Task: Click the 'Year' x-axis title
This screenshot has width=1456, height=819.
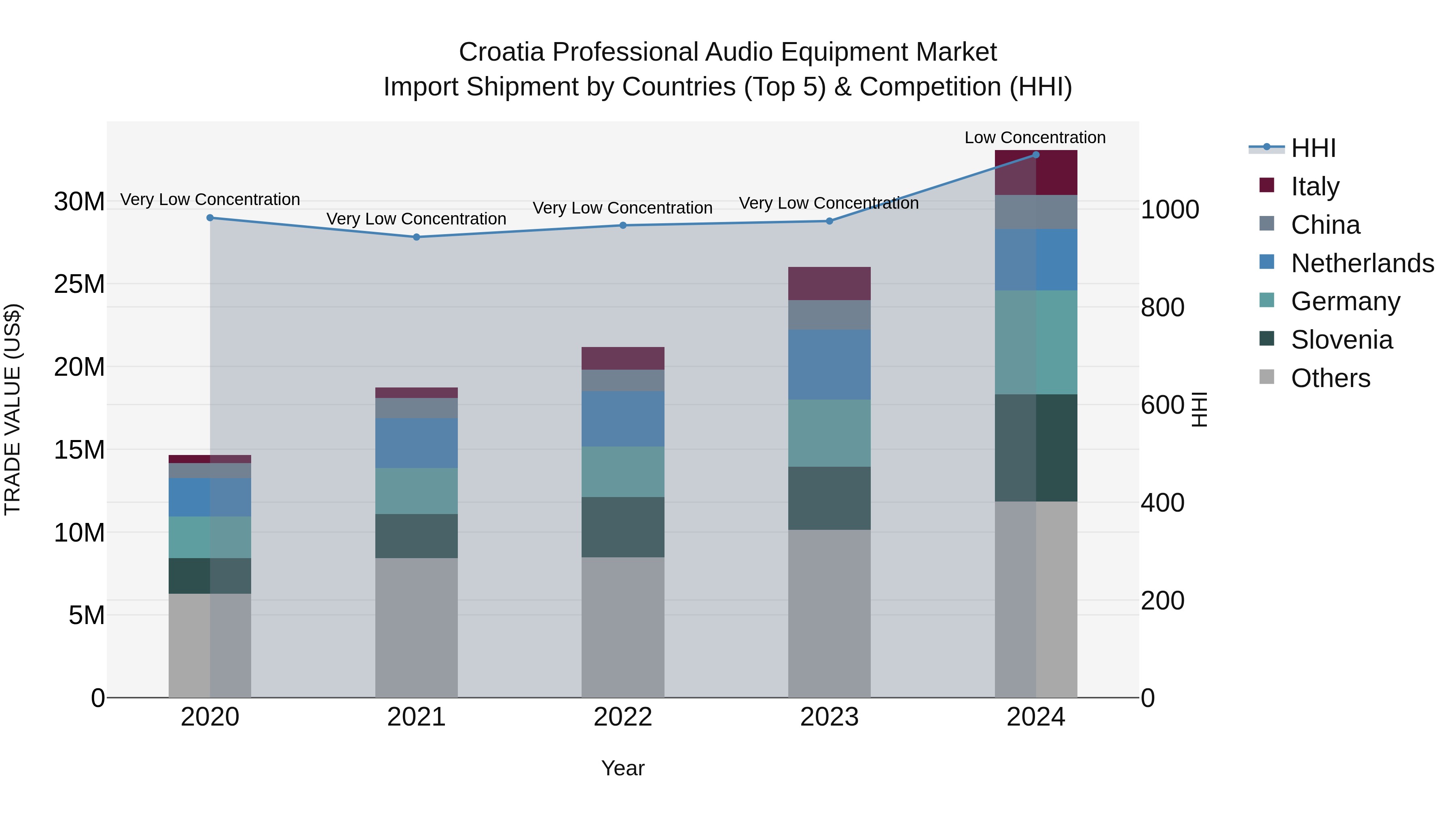Action: tap(623, 769)
